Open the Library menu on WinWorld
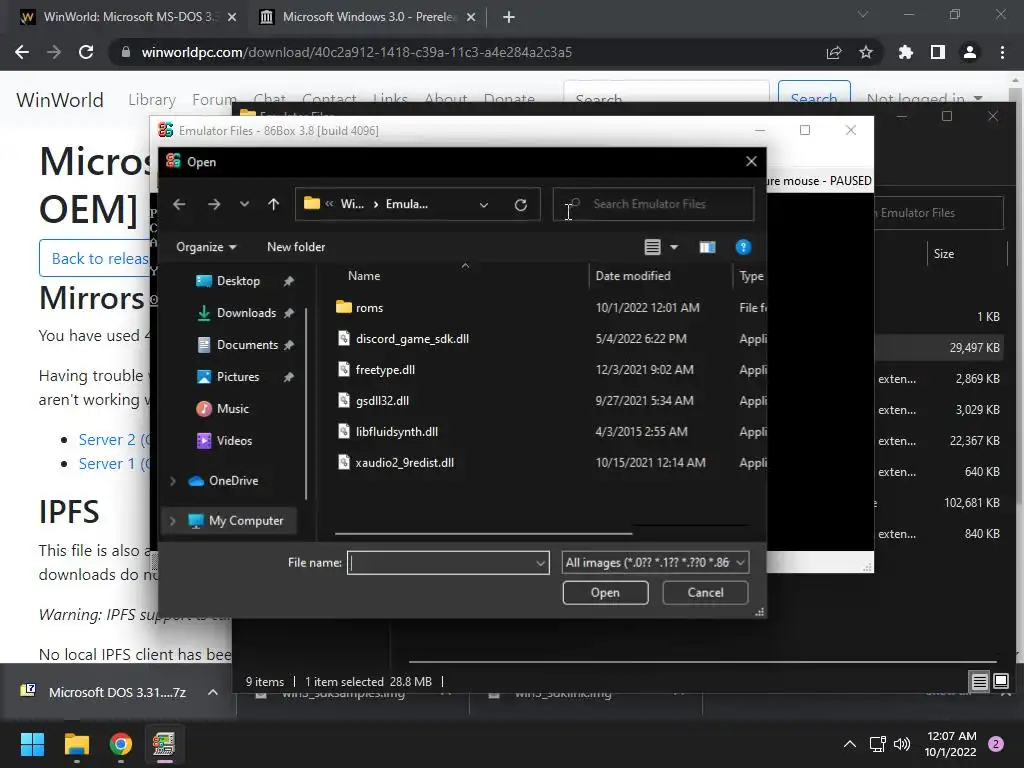1024x768 pixels. pyautogui.click(x=152, y=100)
